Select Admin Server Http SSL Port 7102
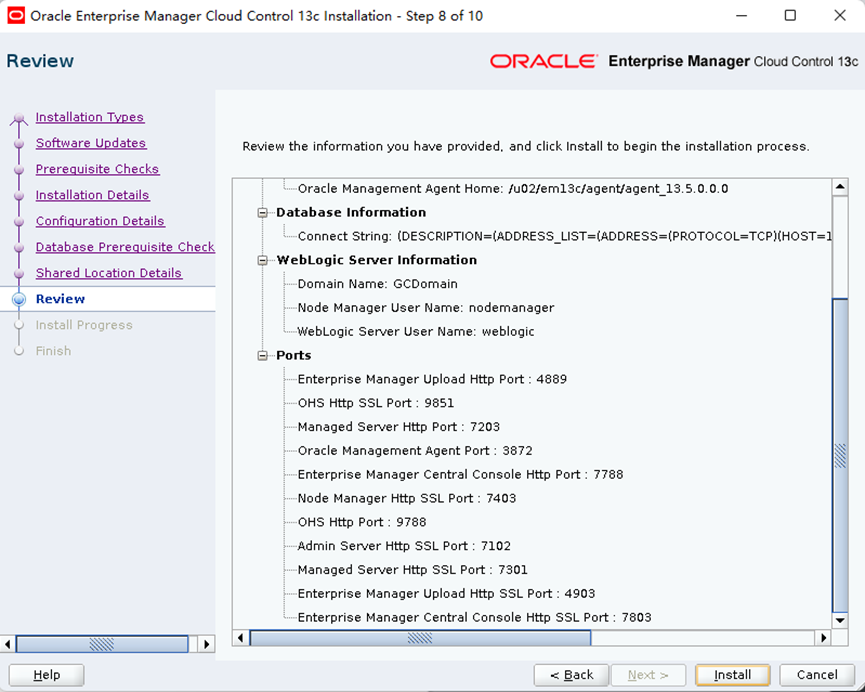Image resolution: width=865 pixels, height=692 pixels. [x=404, y=546]
